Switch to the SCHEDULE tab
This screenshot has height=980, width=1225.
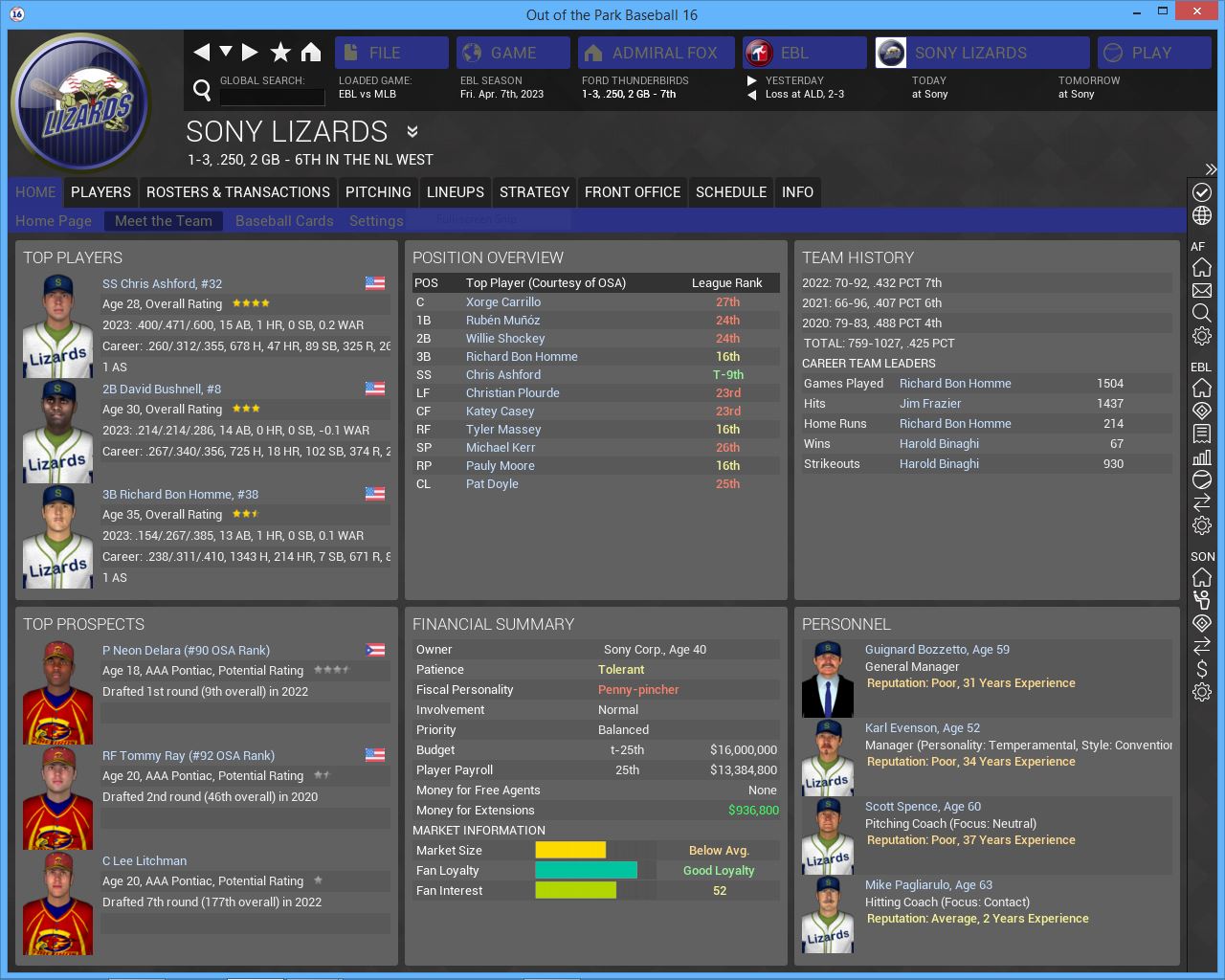pyautogui.click(x=731, y=192)
